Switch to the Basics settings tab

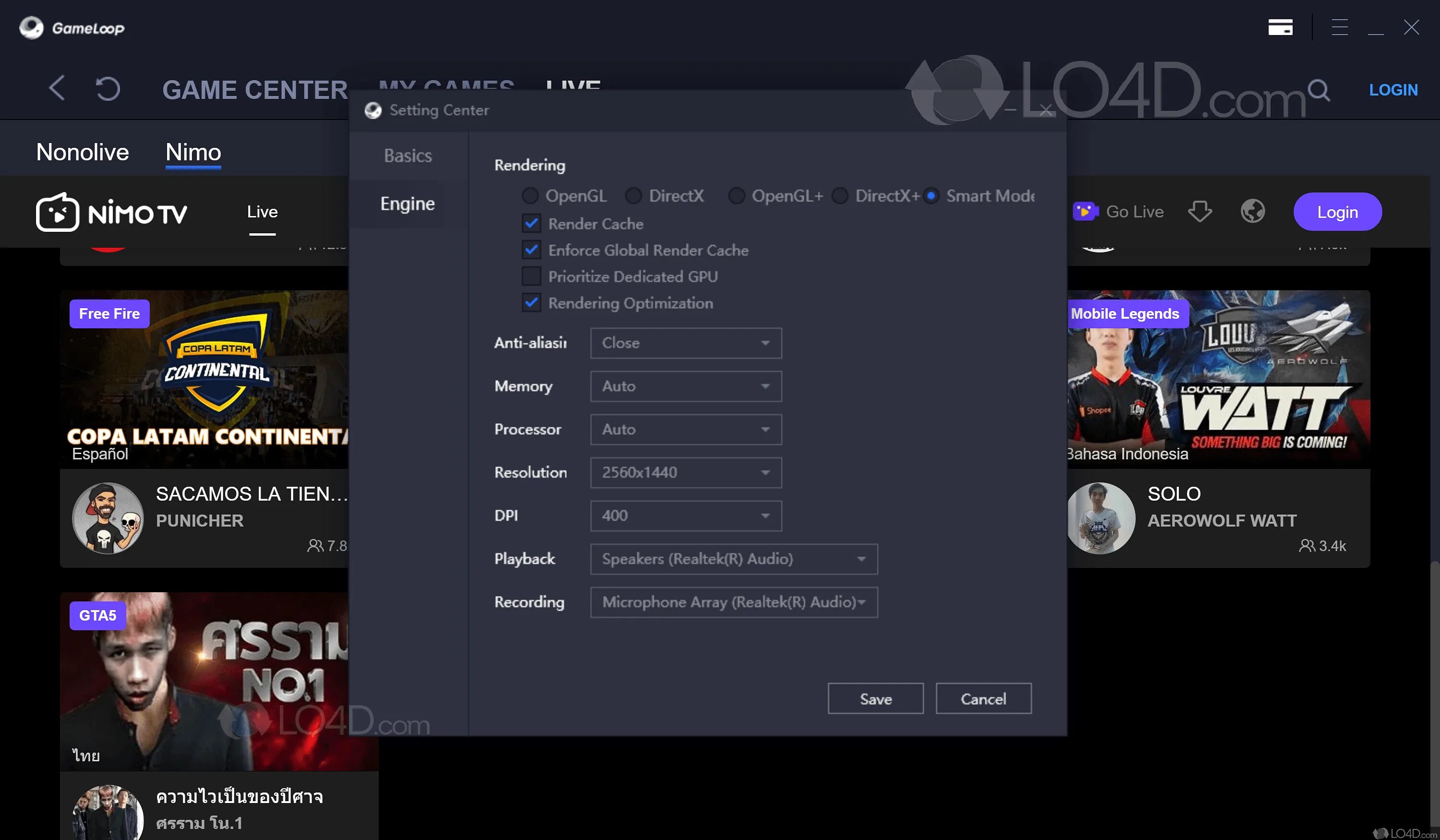(x=408, y=156)
